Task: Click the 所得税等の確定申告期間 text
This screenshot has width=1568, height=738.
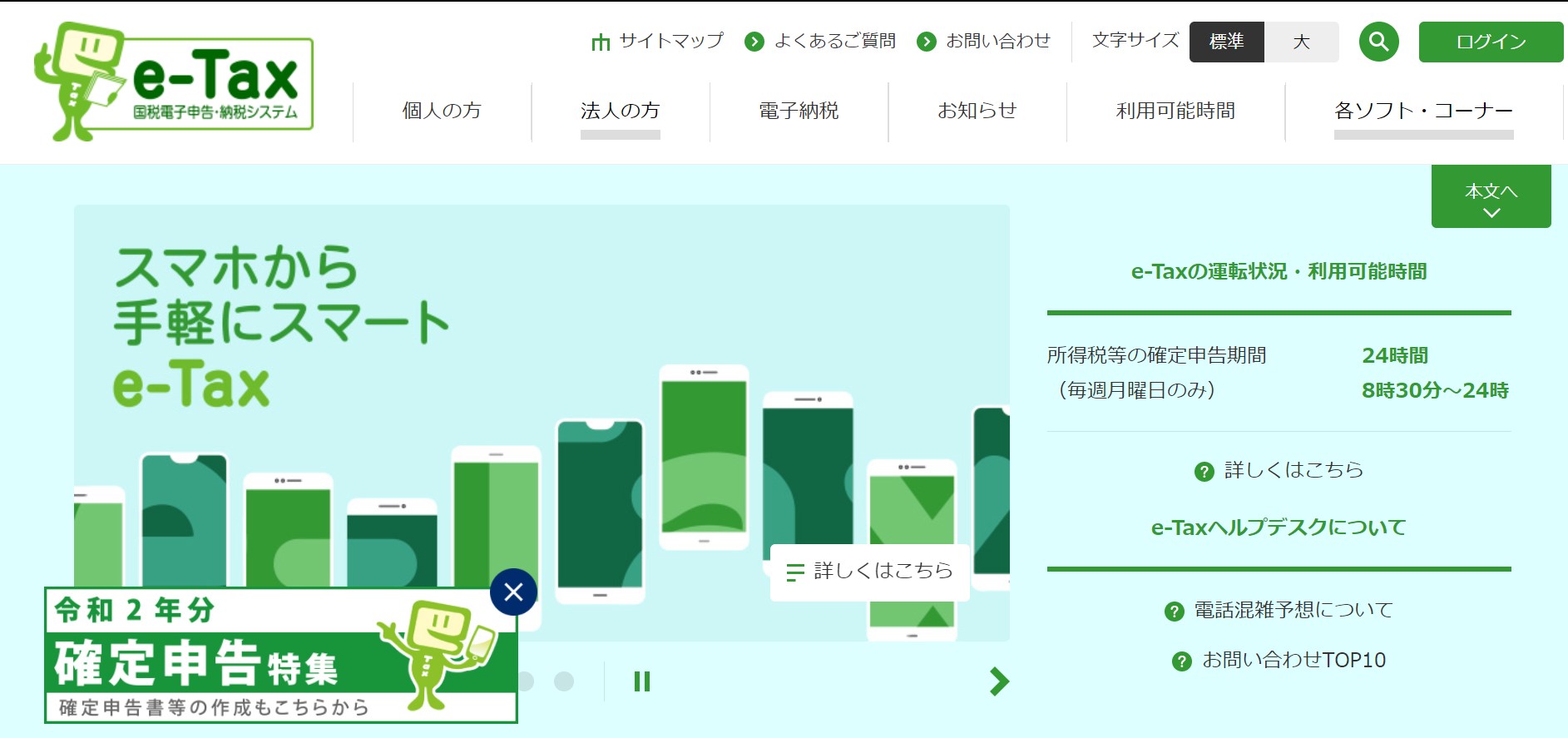Action: coord(1156,355)
